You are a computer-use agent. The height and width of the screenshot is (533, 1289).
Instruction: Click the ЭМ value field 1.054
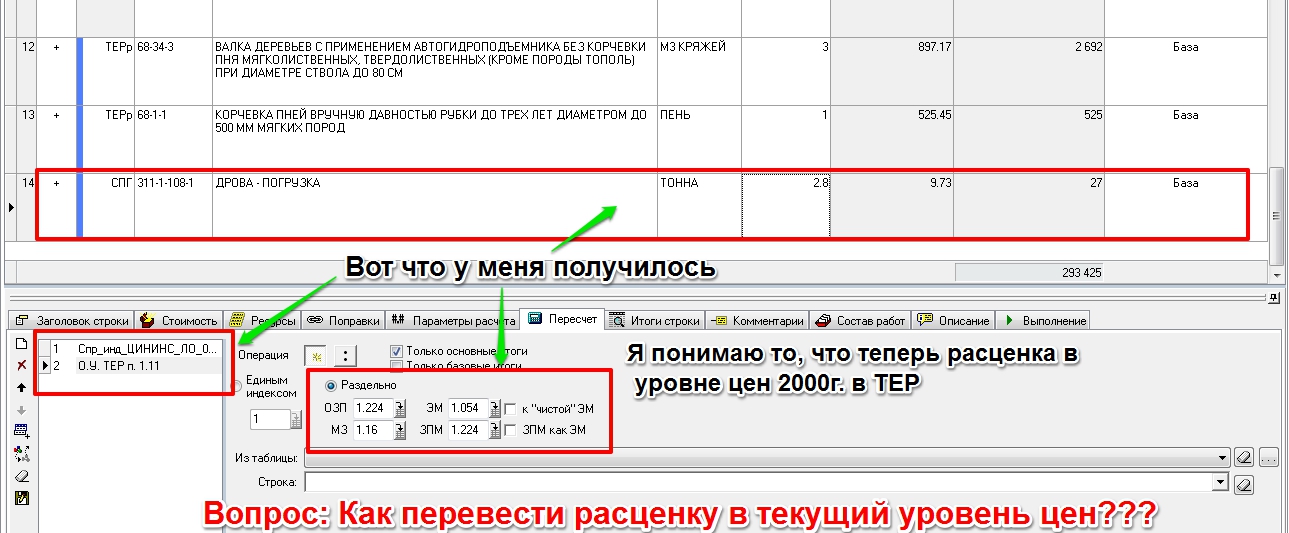(467, 408)
